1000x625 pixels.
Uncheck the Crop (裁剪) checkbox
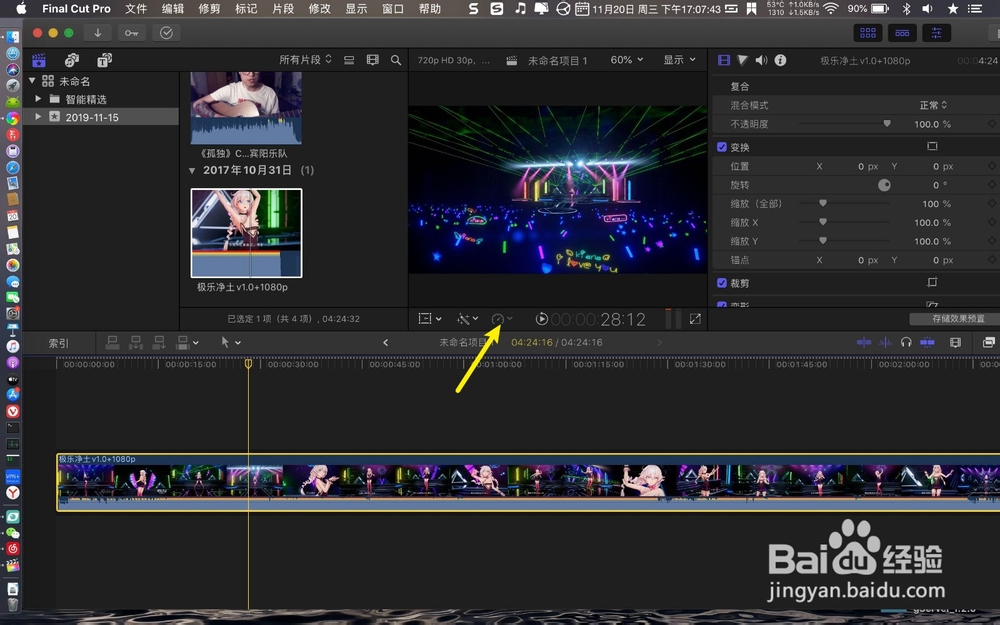[x=722, y=283]
